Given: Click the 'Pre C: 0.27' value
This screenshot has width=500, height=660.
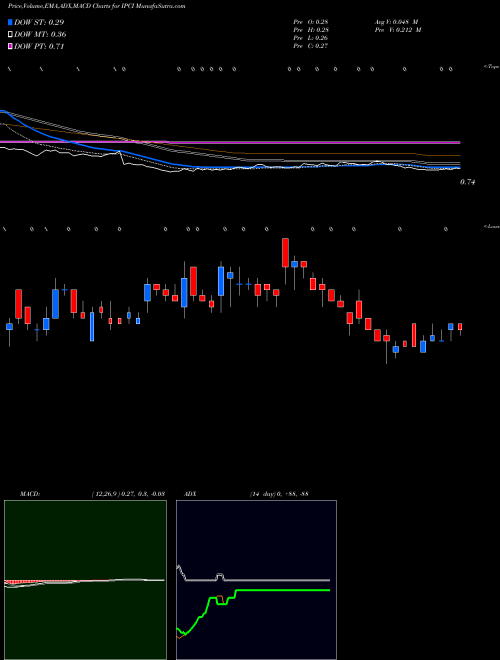Looking at the screenshot, I should pos(311,46).
